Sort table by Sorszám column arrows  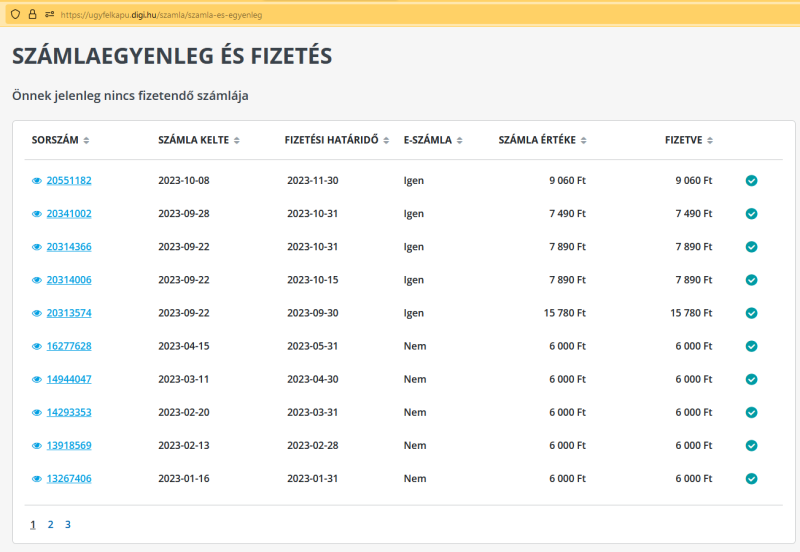pos(86,140)
